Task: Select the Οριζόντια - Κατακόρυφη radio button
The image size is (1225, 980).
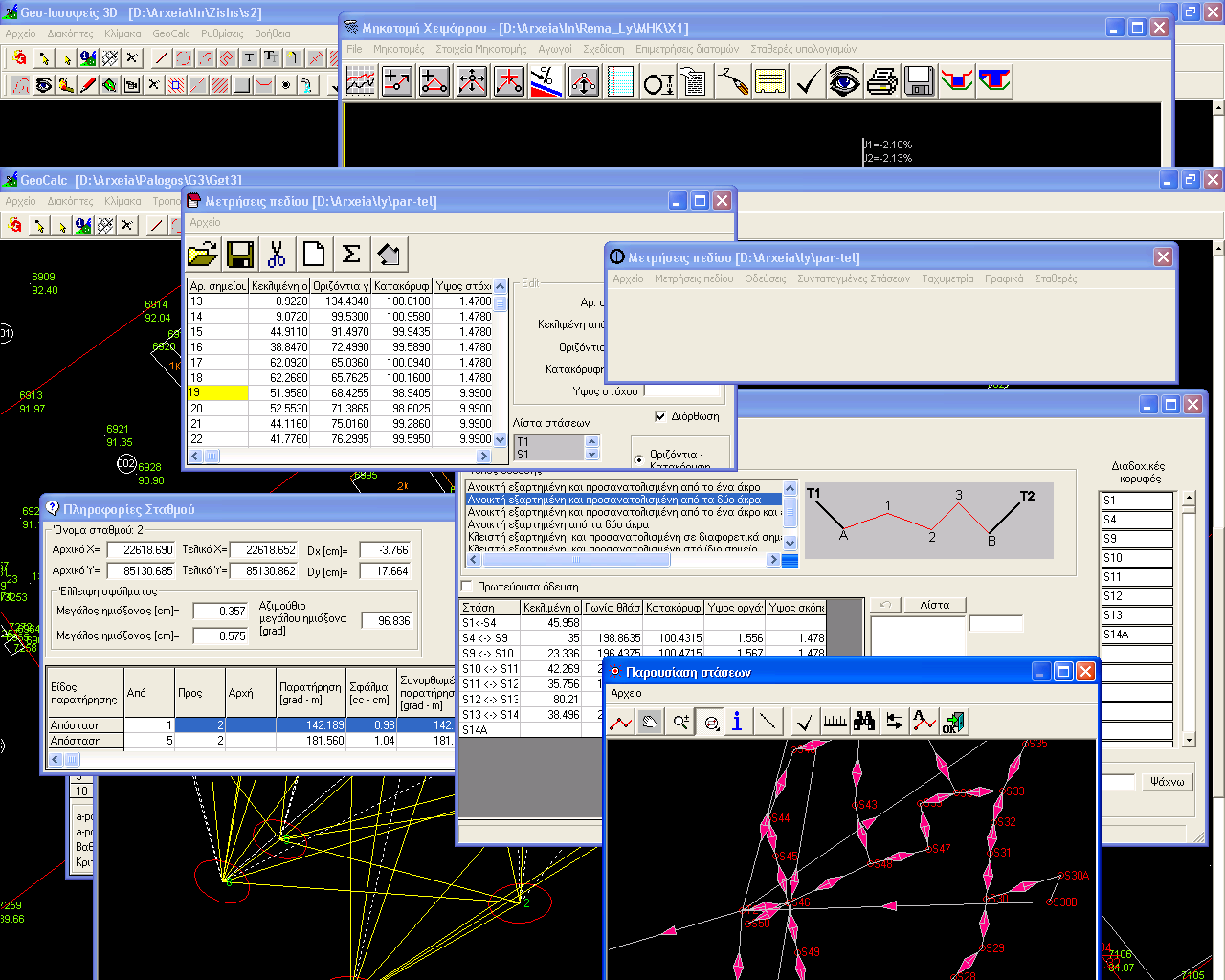Action: [639, 459]
